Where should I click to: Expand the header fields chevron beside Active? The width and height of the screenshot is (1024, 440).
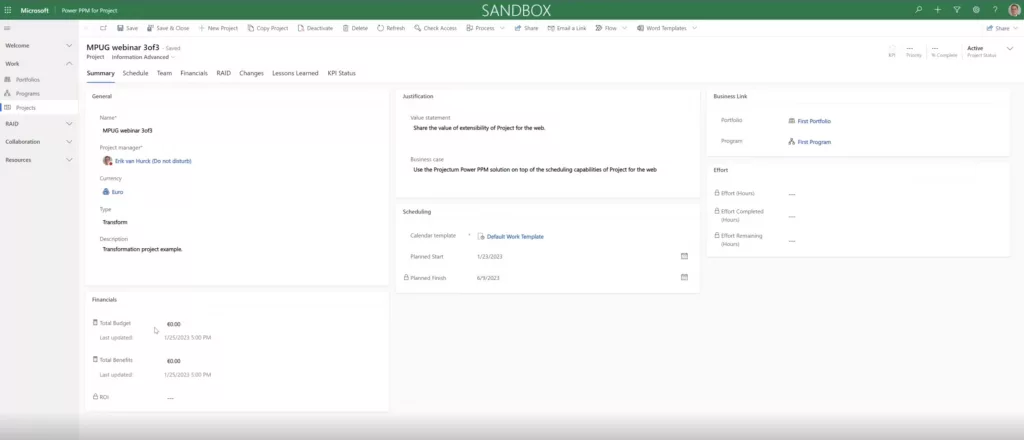[x=1010, y=49]
